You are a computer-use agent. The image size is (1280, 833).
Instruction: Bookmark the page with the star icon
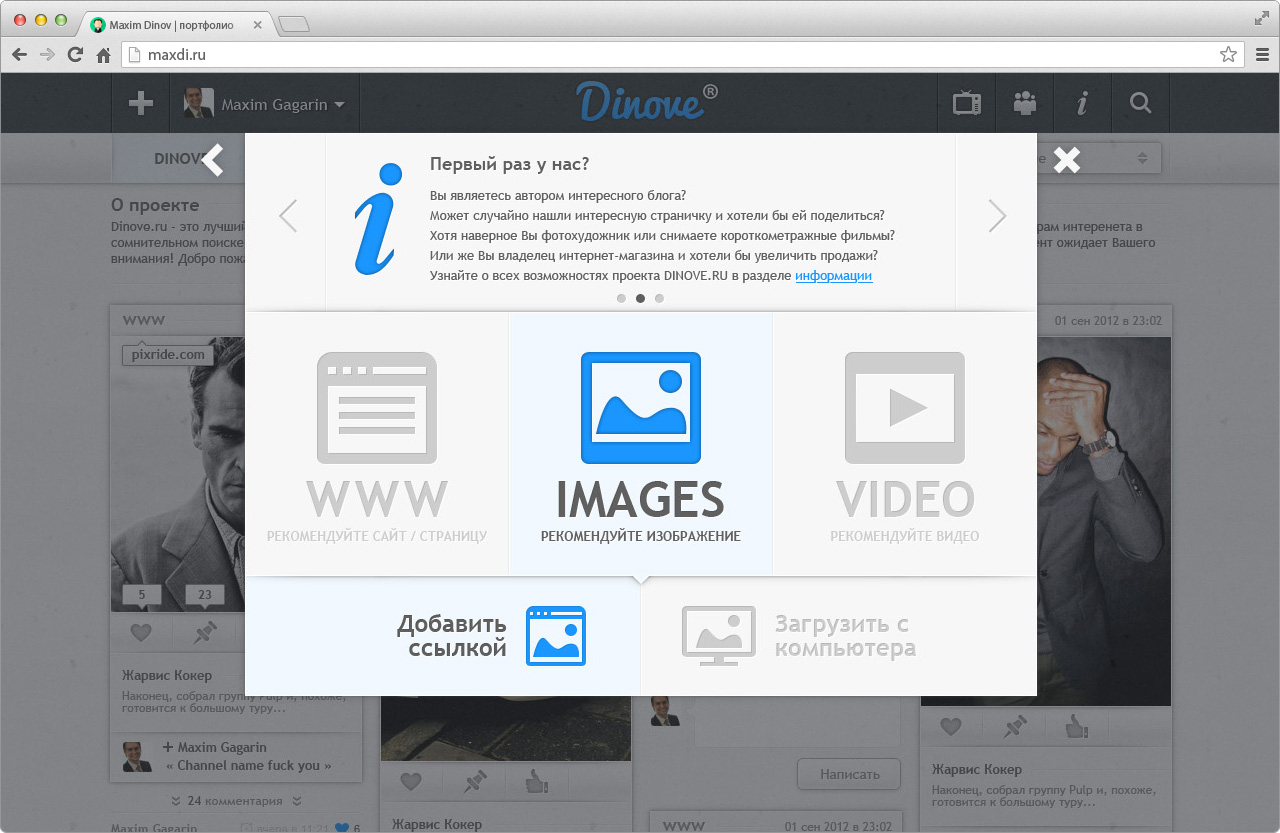tap(1228, 55)
